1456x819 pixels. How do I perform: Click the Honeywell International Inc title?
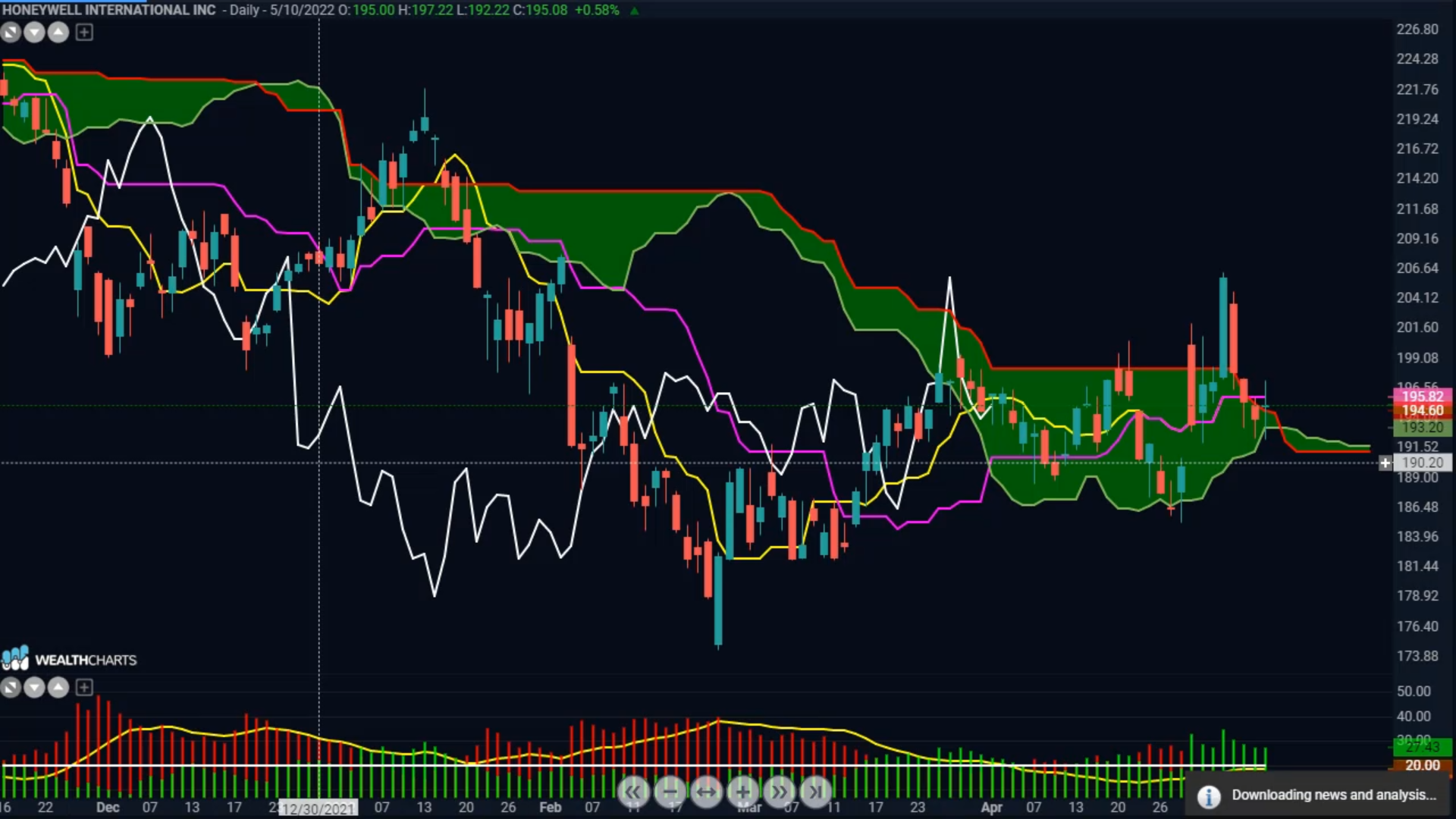[109, 10]
